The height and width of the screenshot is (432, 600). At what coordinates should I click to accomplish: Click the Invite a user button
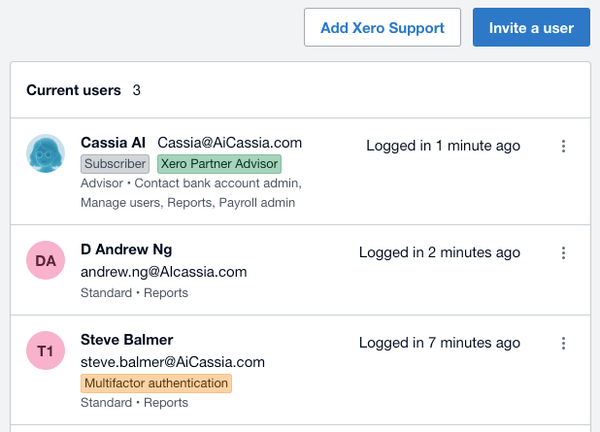click(x=531, y=28)
